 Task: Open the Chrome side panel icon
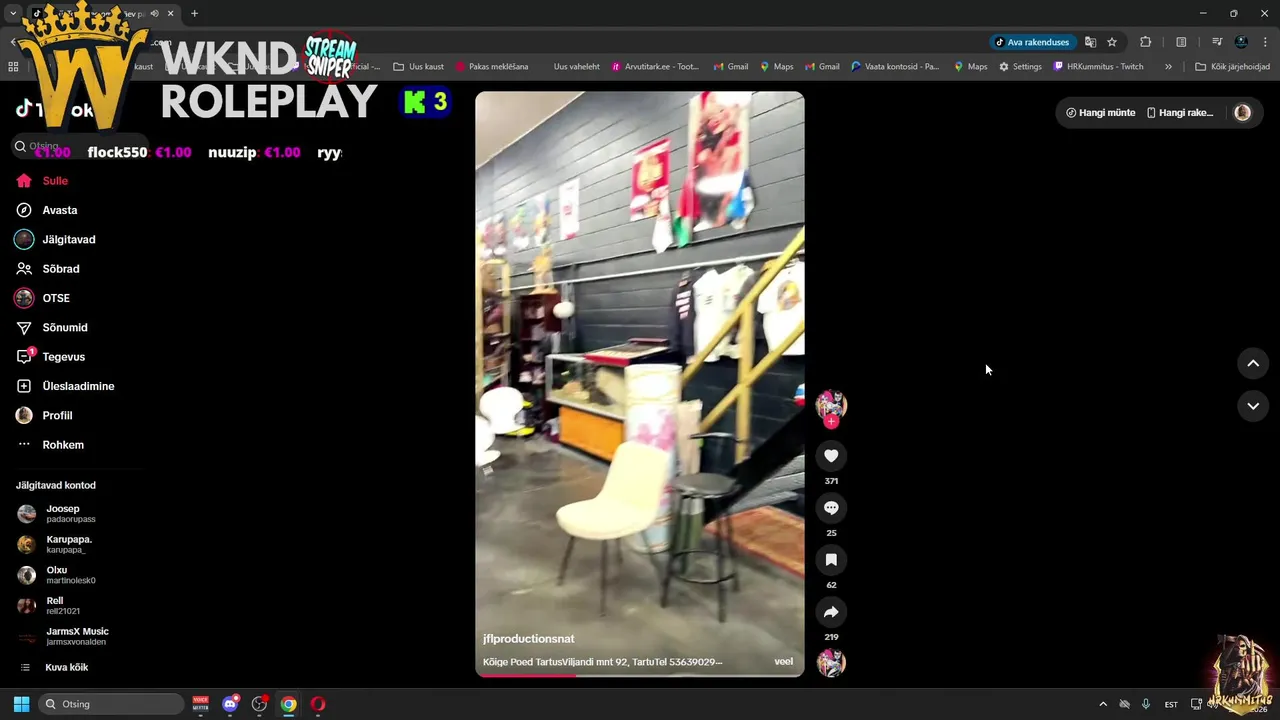[x=1181, y=42]
